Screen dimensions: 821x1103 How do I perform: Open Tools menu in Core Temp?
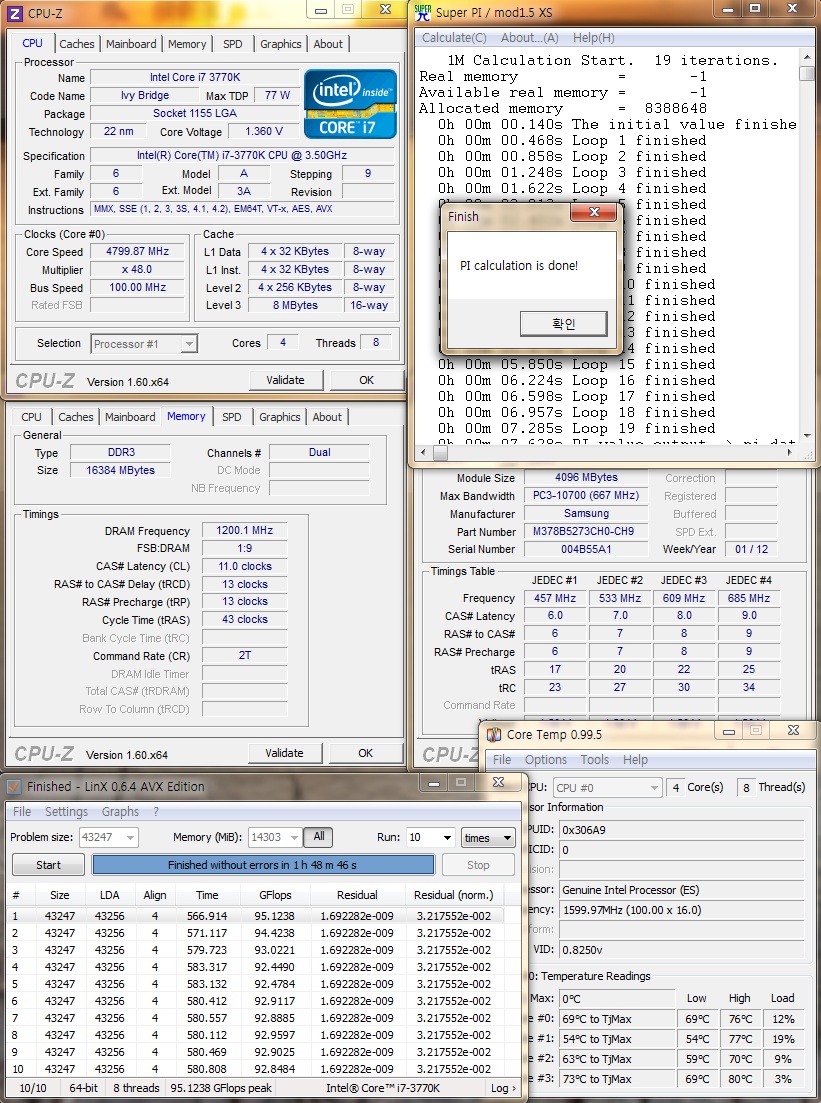tap(594, 760)
